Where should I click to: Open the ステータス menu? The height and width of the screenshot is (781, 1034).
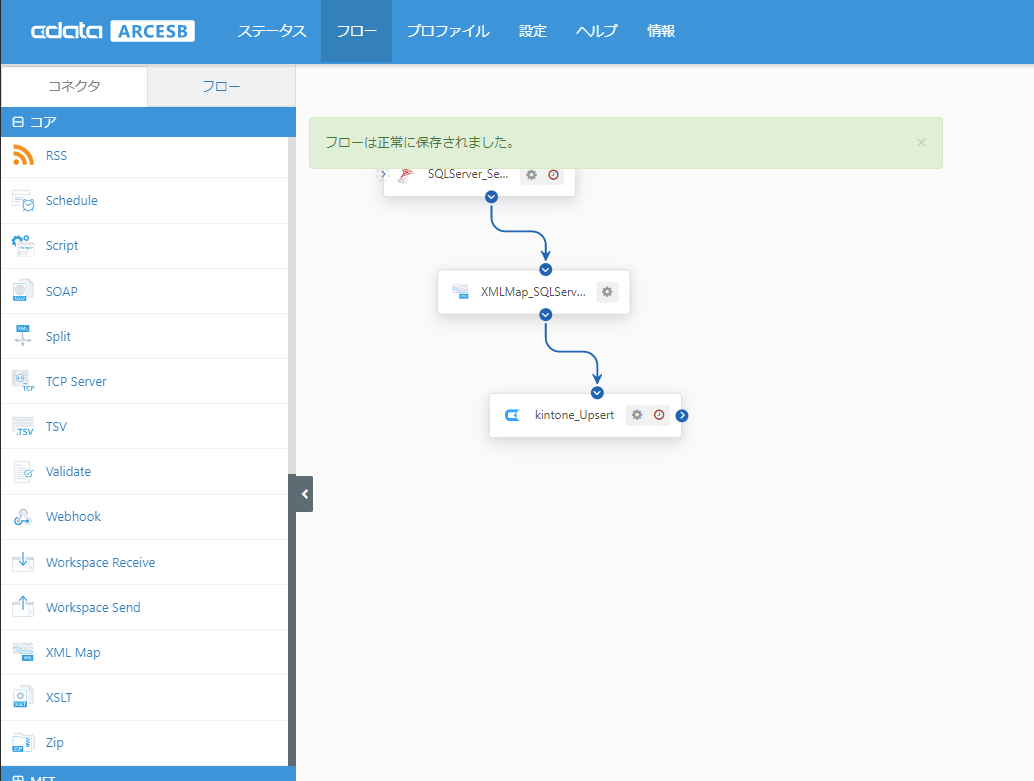(x=272, y=31)
